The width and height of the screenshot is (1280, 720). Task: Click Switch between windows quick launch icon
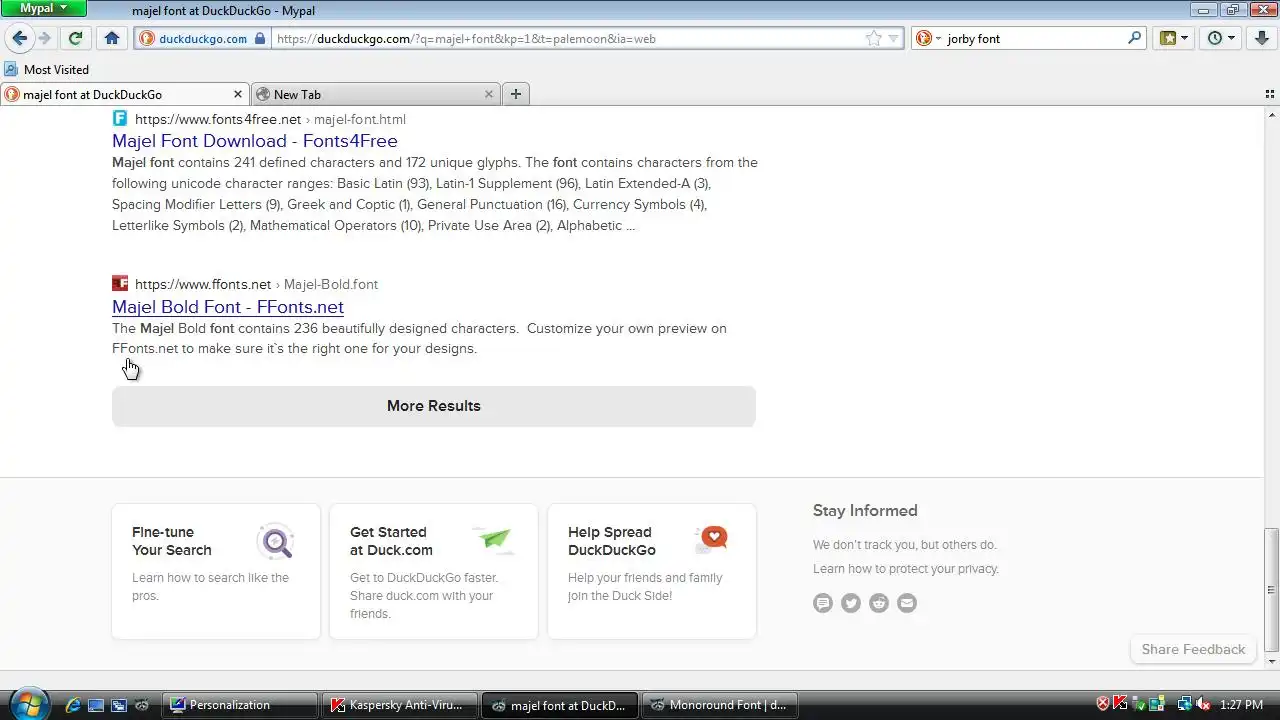tap(119, 705)
